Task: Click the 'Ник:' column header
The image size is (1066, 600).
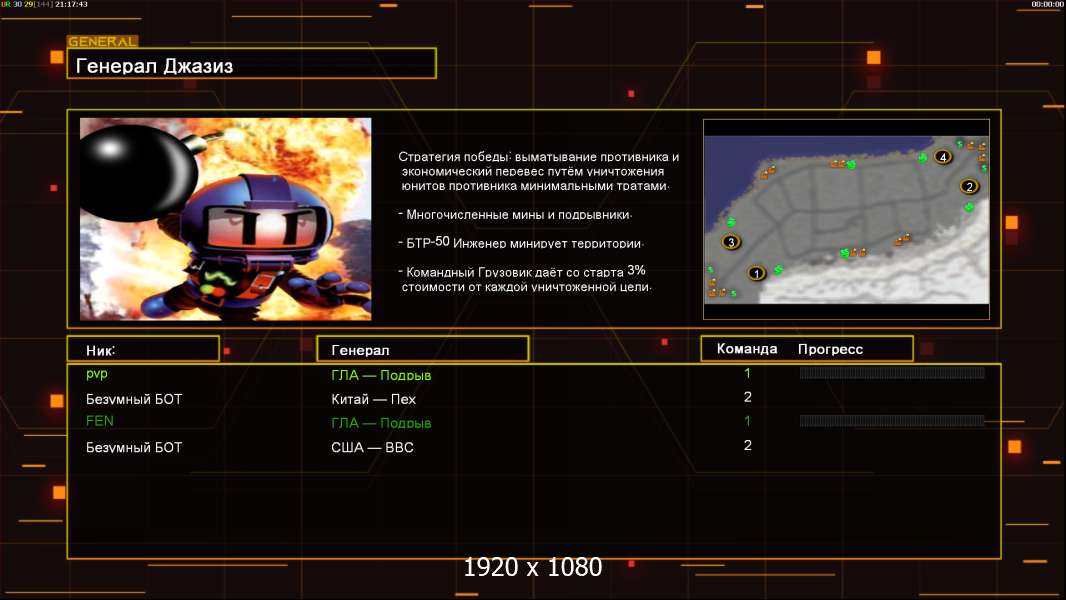Action: (x=101, y=351)
